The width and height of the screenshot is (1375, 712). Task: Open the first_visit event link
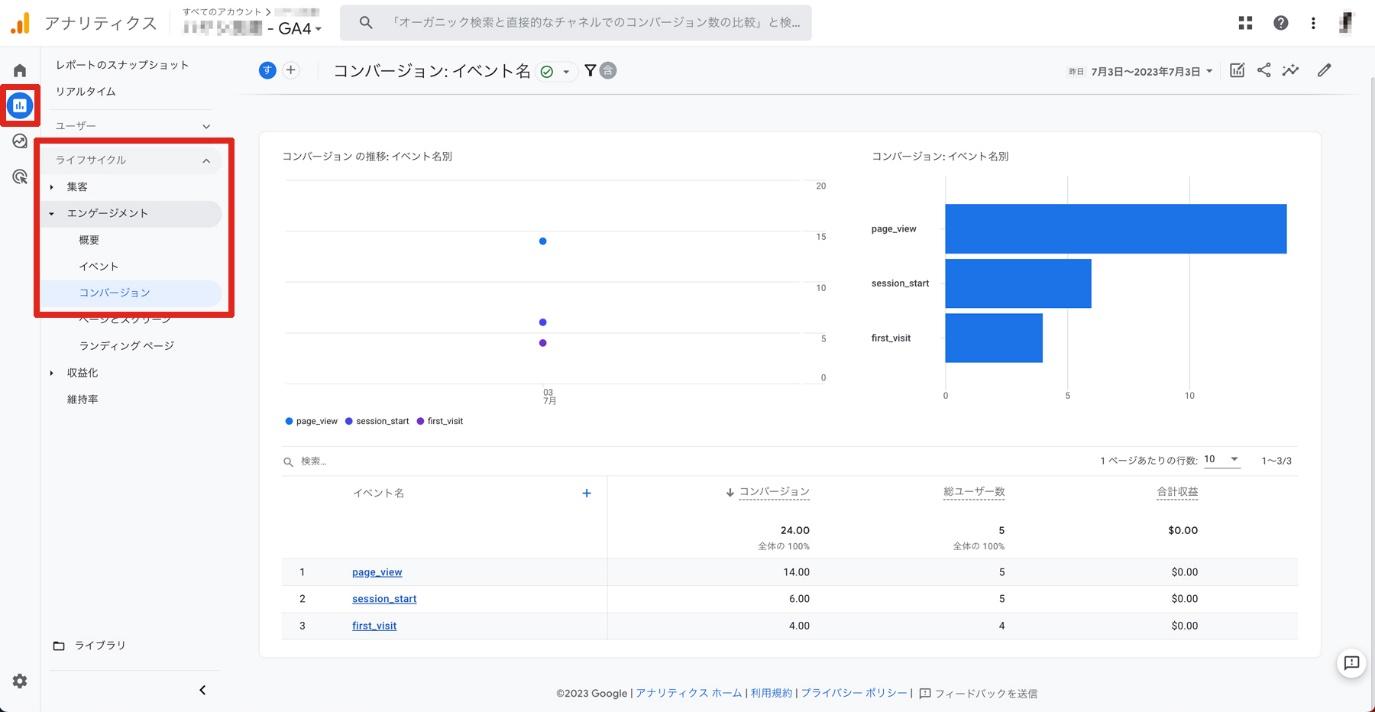374,626
